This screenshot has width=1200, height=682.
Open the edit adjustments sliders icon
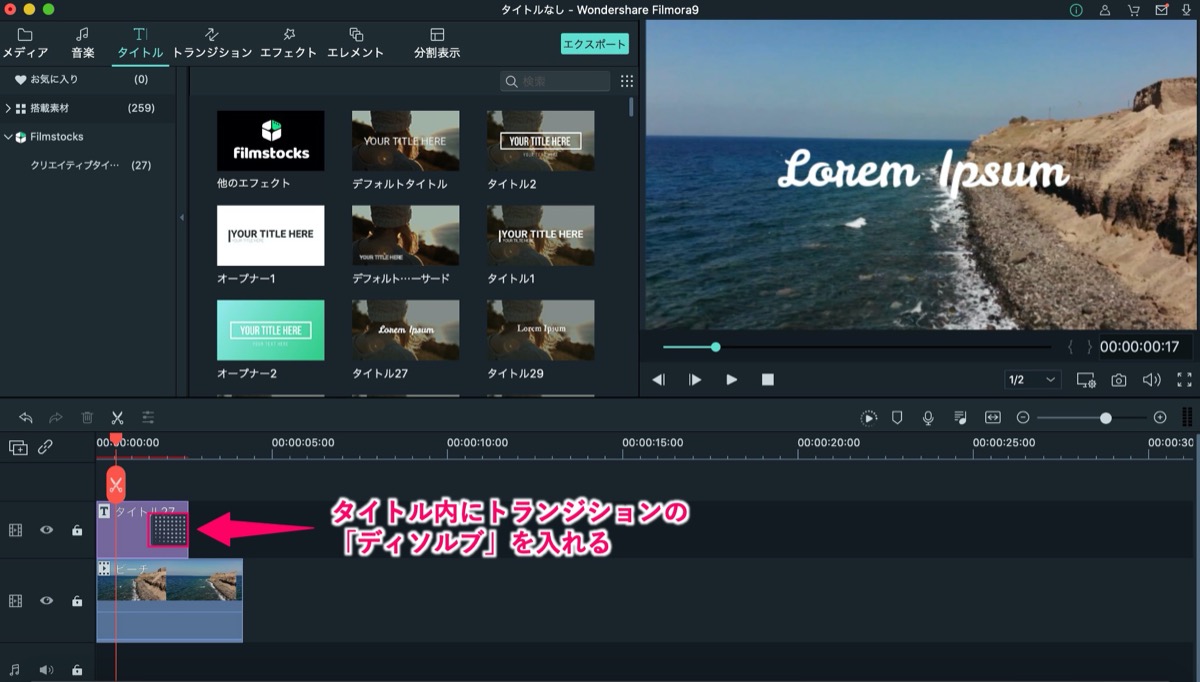(148, 418)
